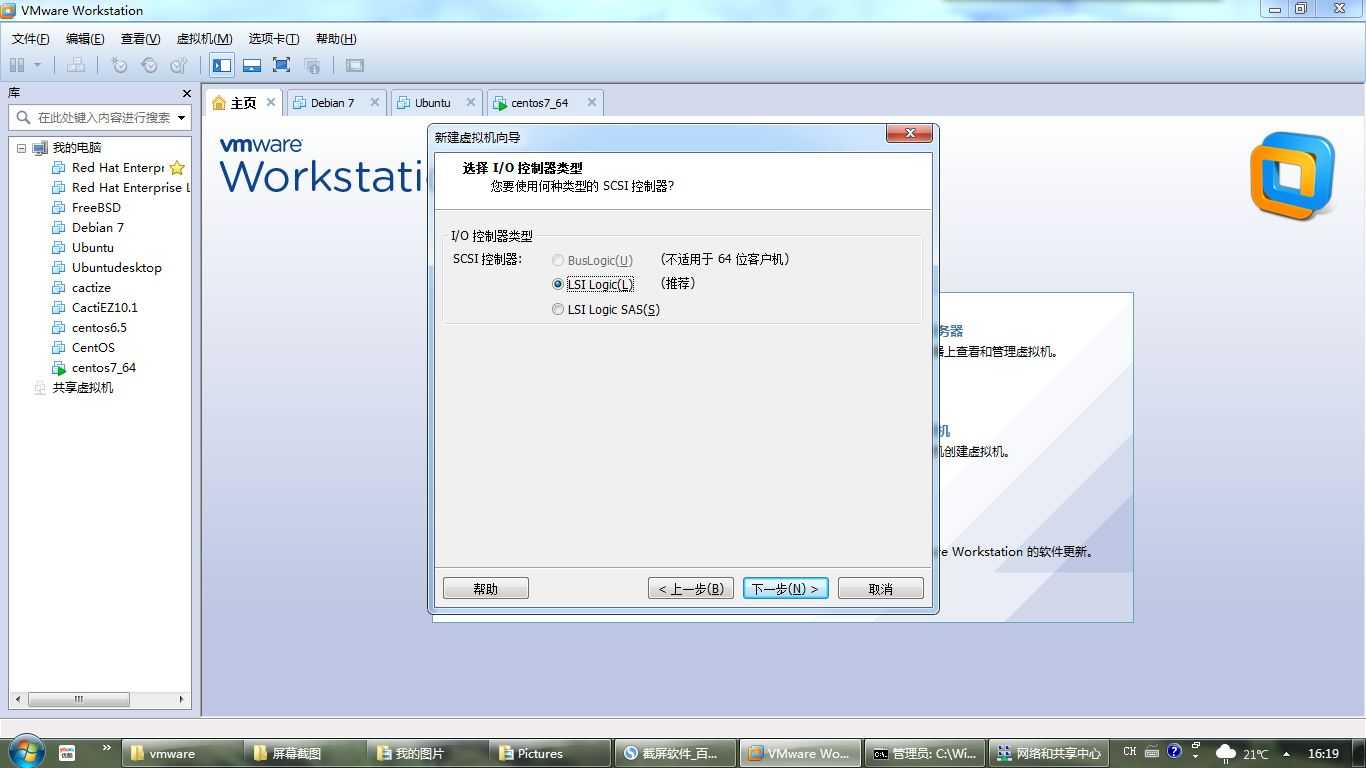
Task: Open the library search filter dropdown
Action: click(181, 117)
